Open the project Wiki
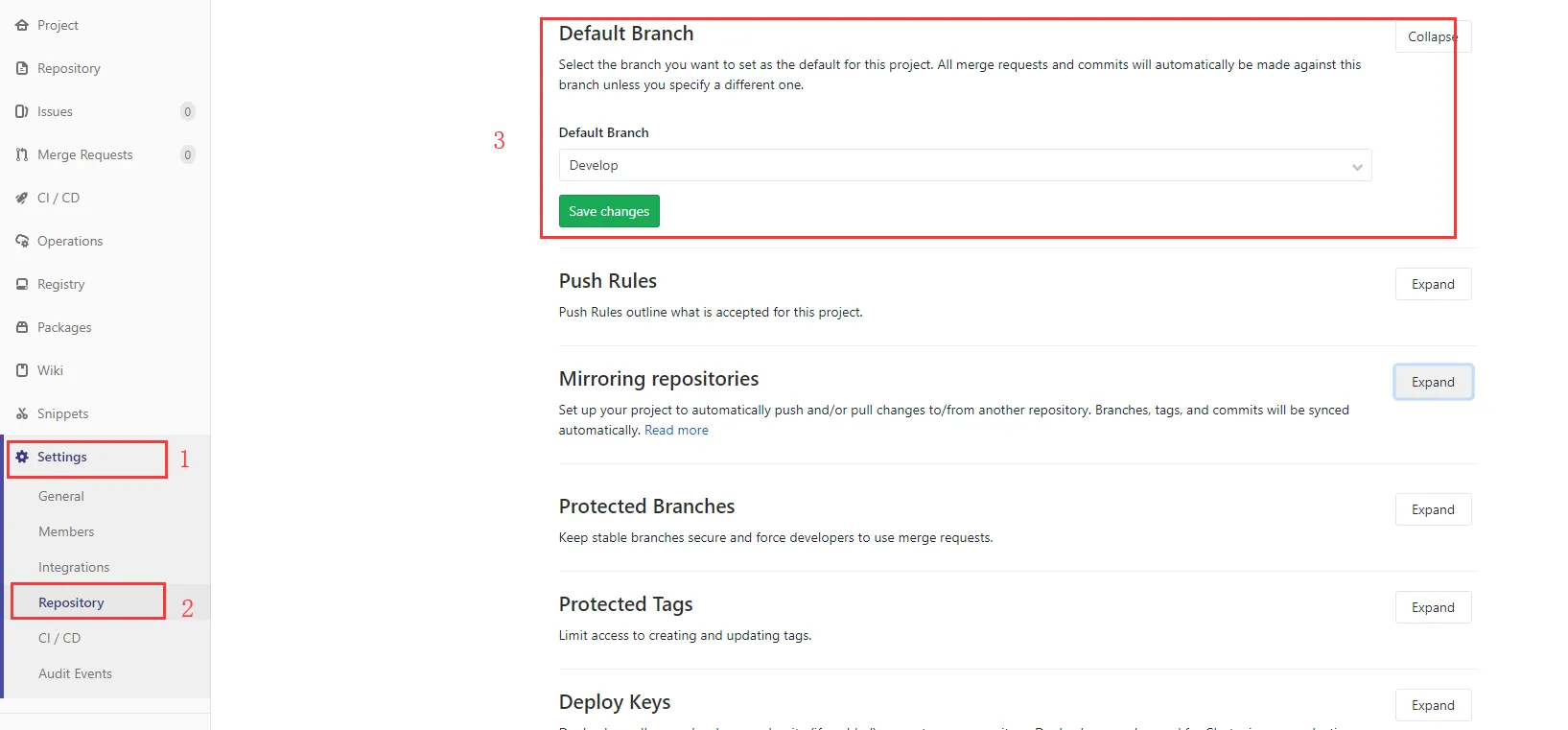The width and height of the screenshot is (1568, 730). (x=50, y=370)
